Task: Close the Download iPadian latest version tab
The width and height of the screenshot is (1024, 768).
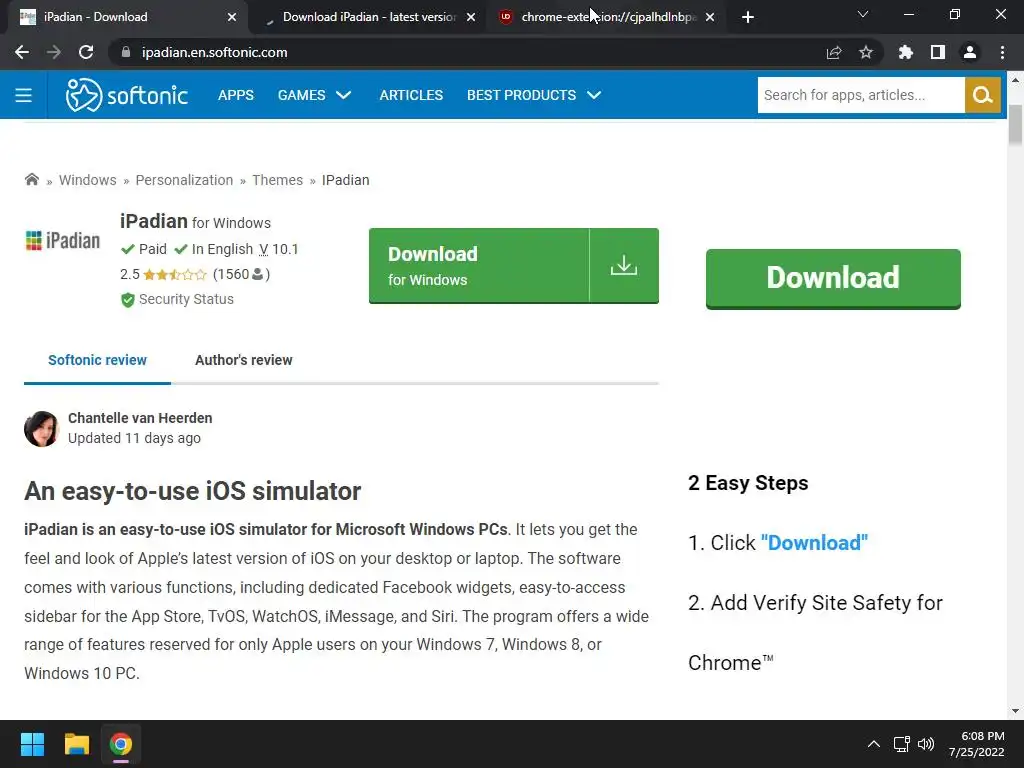Action: tap(471, 17)
